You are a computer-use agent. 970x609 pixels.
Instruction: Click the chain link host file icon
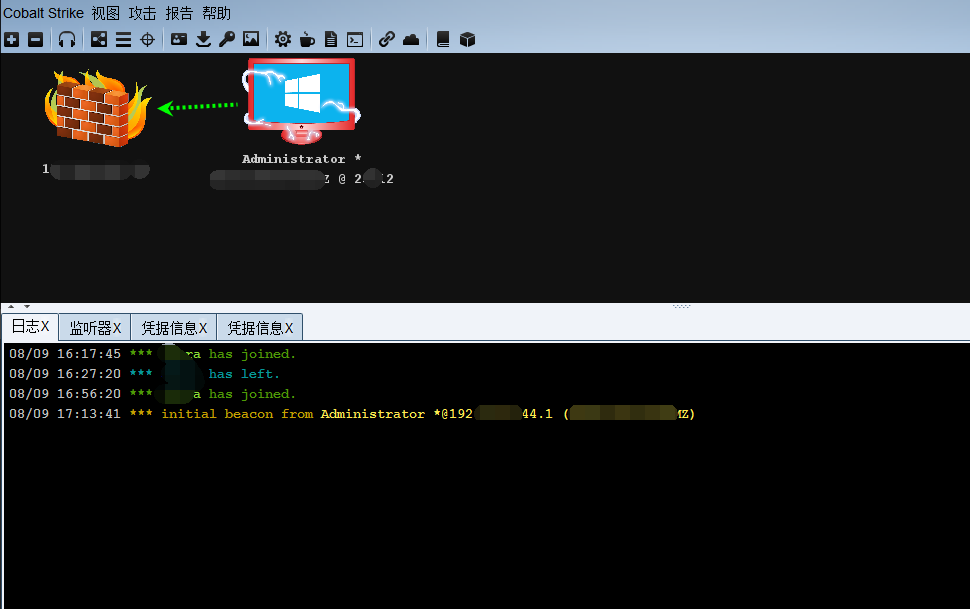pyautogui.click(x=387, y=40)
